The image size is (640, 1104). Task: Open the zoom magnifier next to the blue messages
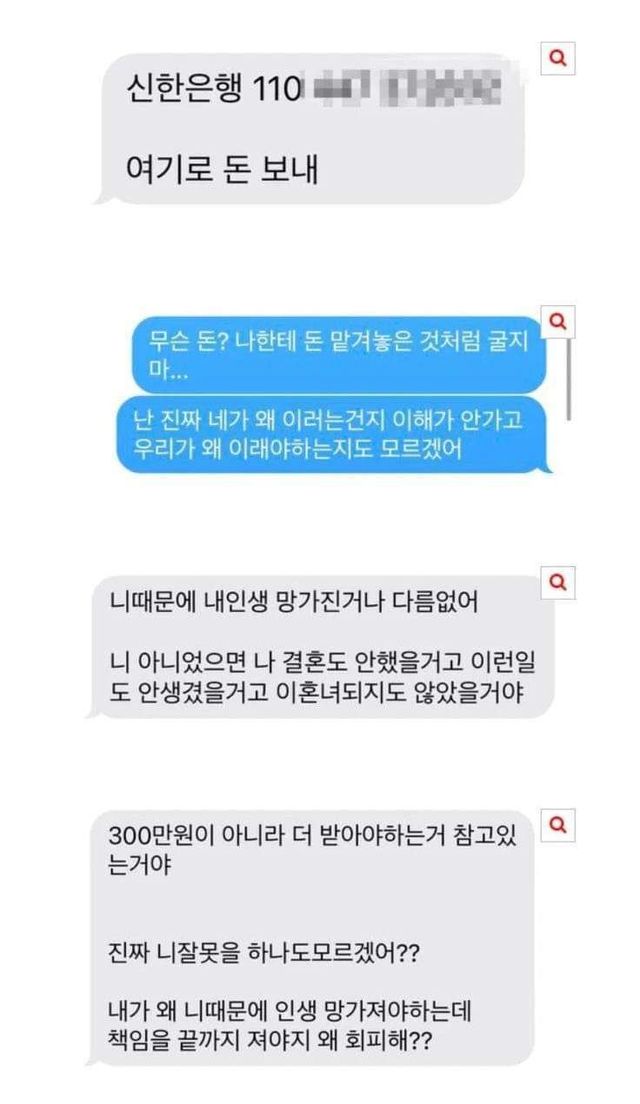(x=558, y=322)
